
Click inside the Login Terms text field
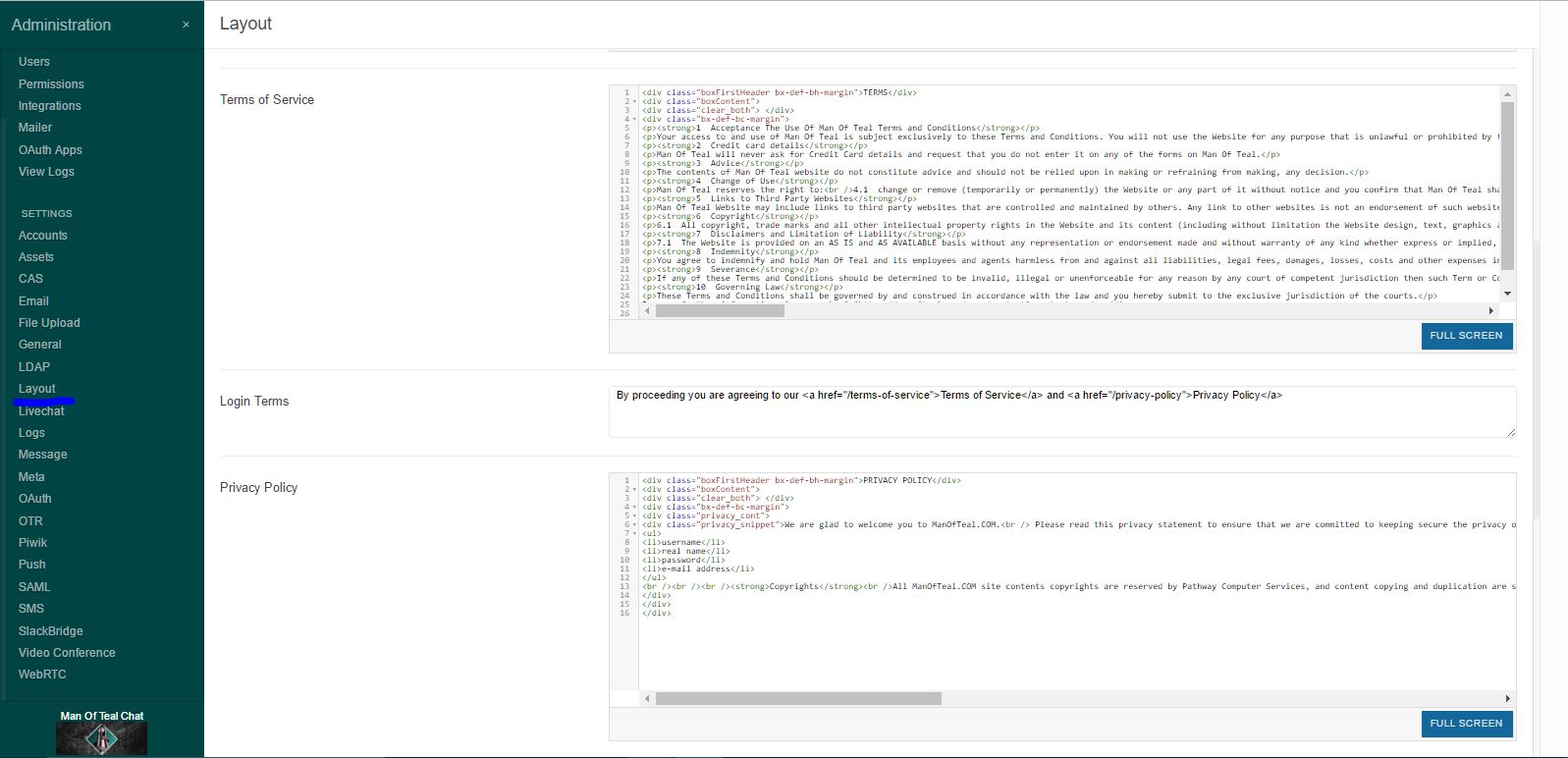click(1060, 411)
